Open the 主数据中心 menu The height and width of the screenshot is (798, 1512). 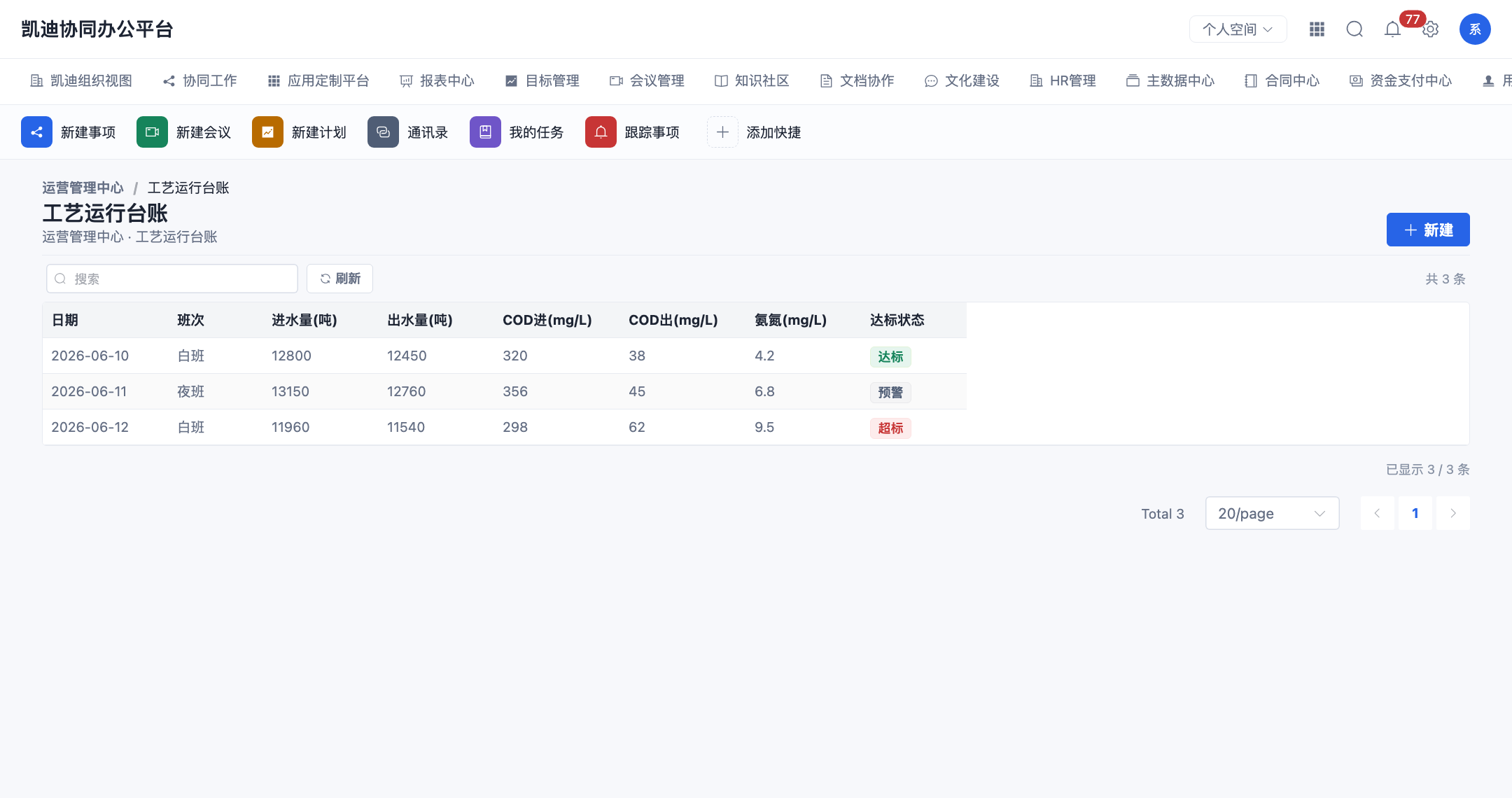pos(1170,81)
